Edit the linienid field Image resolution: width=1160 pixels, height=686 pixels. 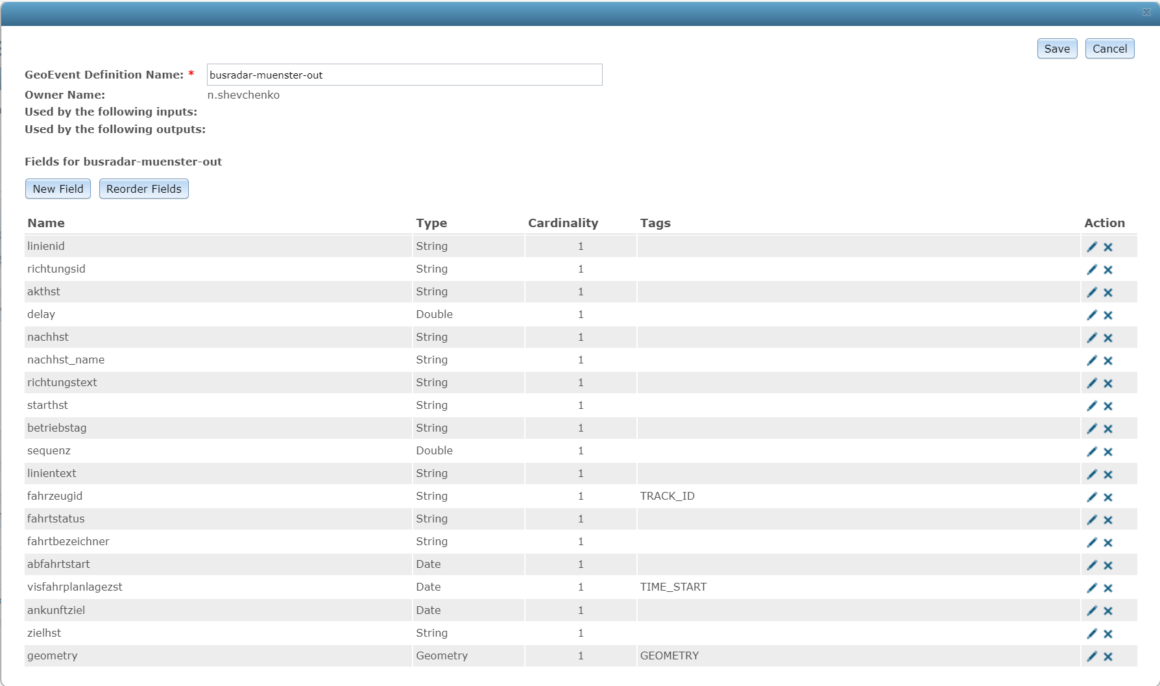(1092, 246)
